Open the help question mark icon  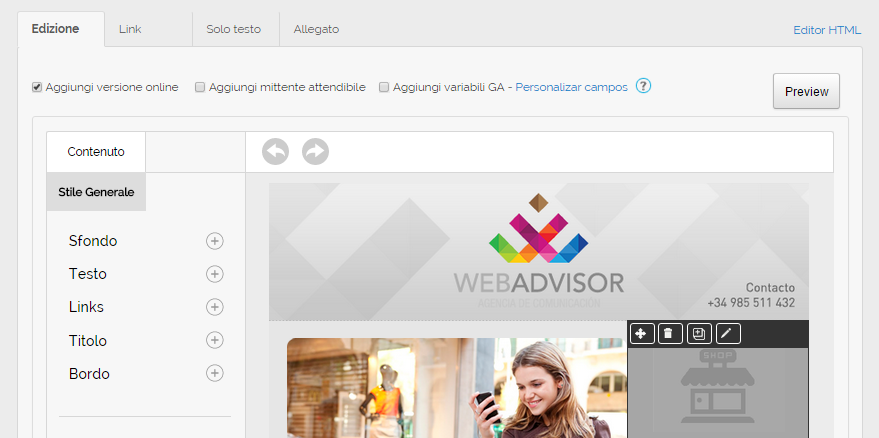coord(644,86)
